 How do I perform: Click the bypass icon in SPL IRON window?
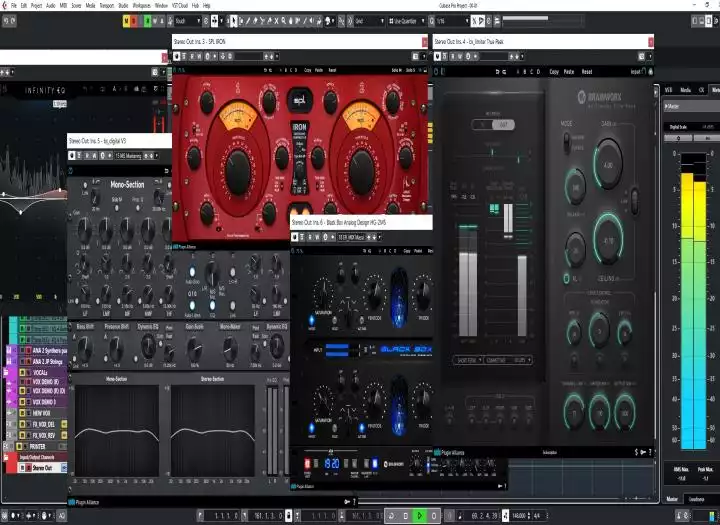(x=177, y=56)
